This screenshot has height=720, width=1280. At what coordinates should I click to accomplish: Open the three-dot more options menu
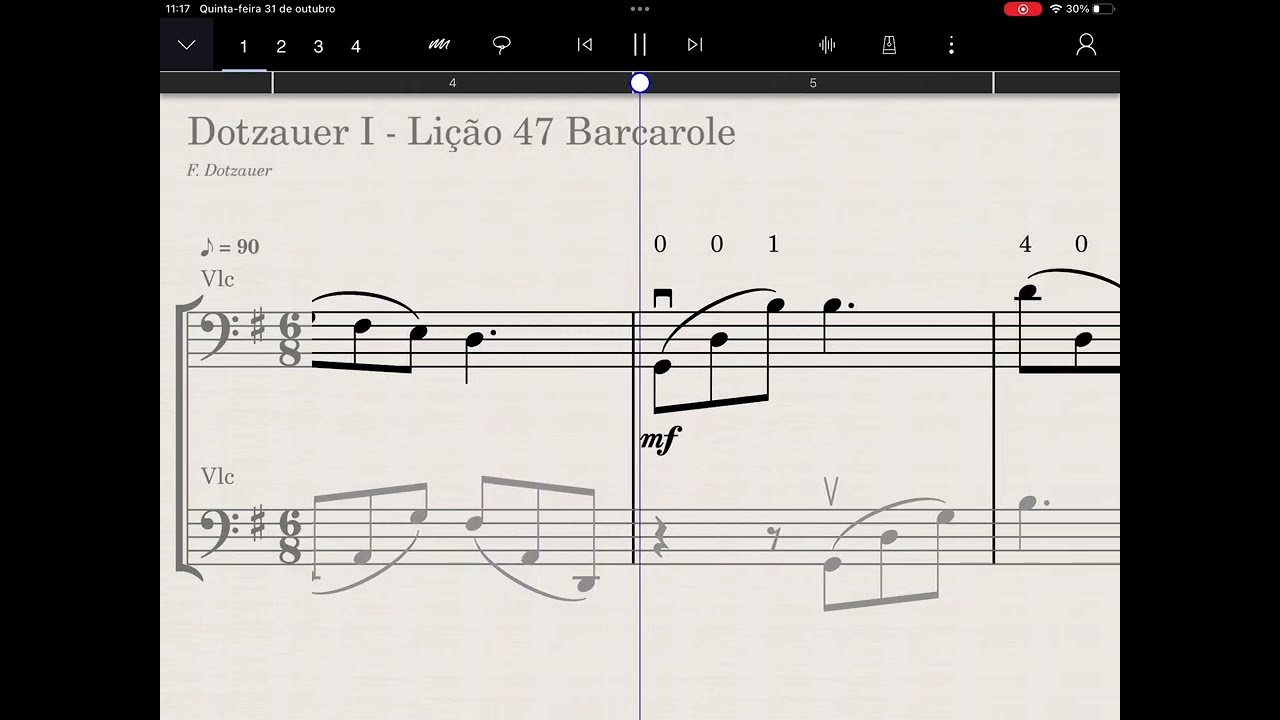point(951,45)
